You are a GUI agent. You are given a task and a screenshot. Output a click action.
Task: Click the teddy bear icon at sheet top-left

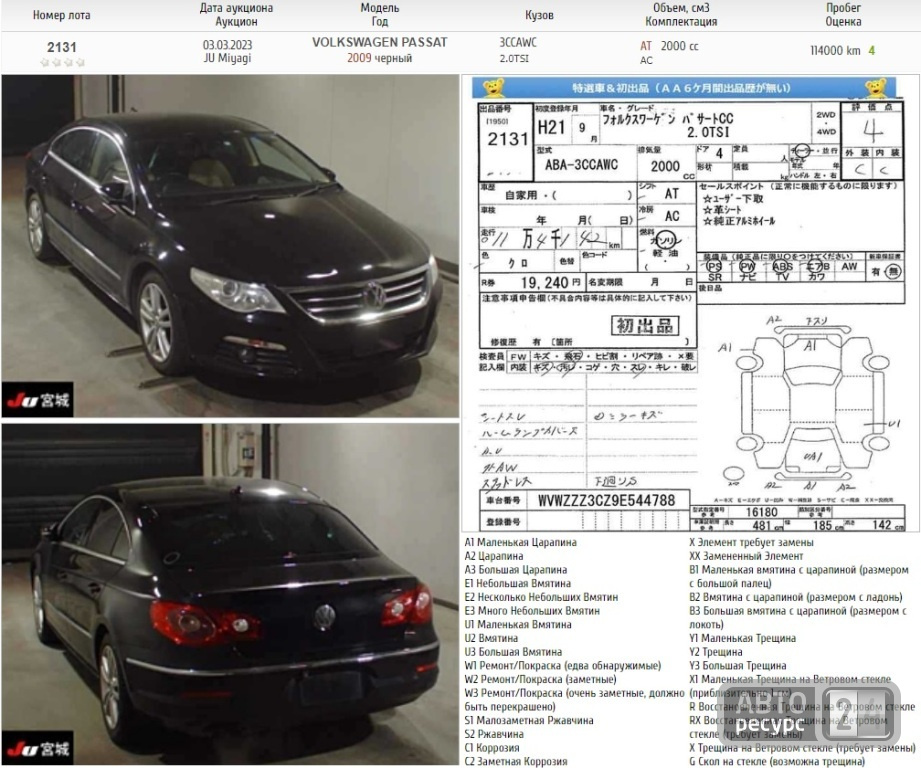[494, 87]
